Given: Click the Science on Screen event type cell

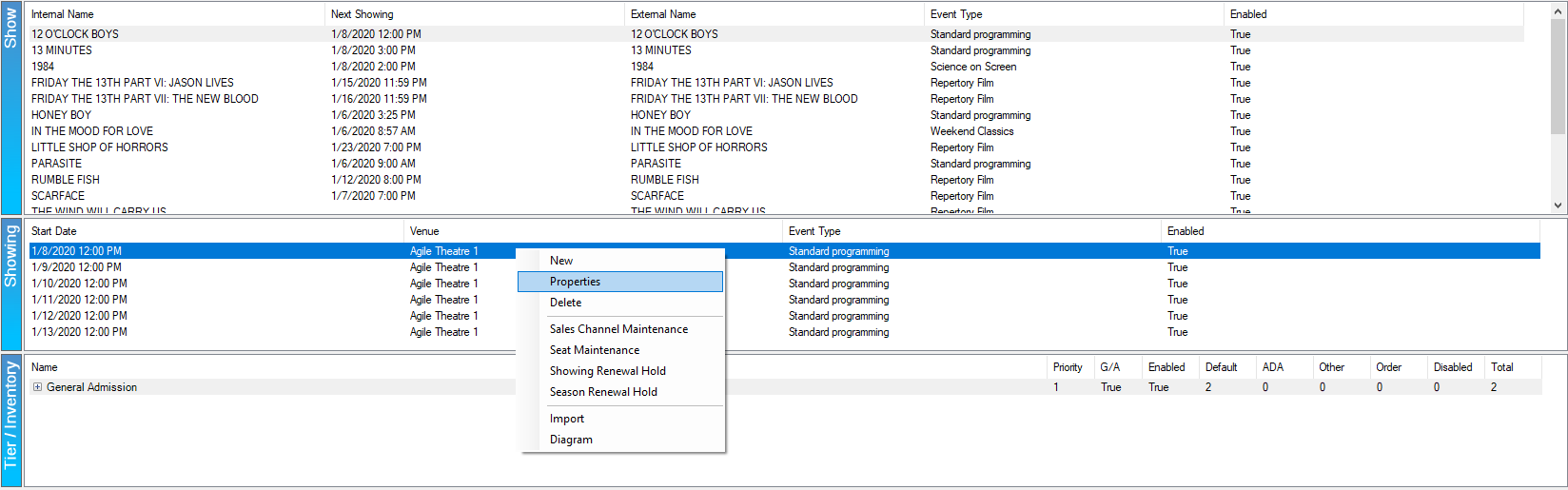Looking at the screenshot, I should pos(973,67).
